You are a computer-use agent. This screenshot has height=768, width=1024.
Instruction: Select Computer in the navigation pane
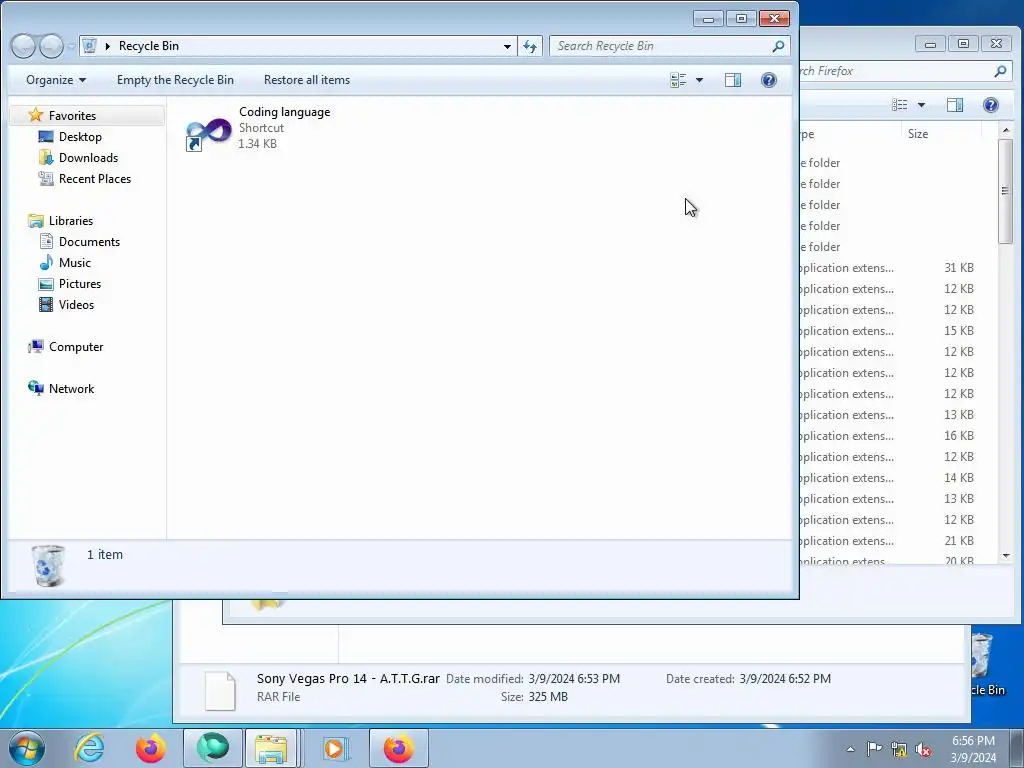(76, 347)
